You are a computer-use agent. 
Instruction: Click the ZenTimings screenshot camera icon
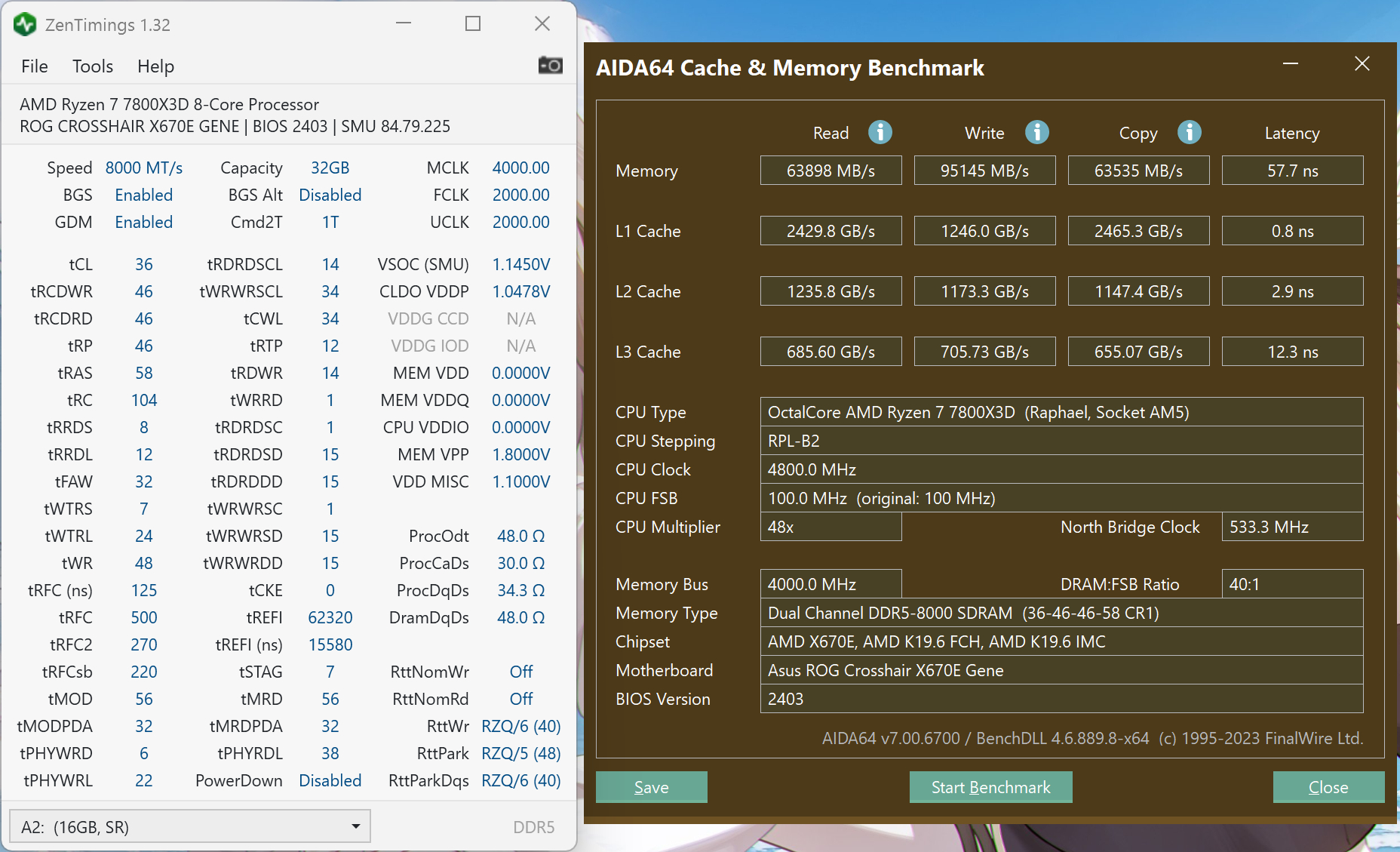pos(550,66)
